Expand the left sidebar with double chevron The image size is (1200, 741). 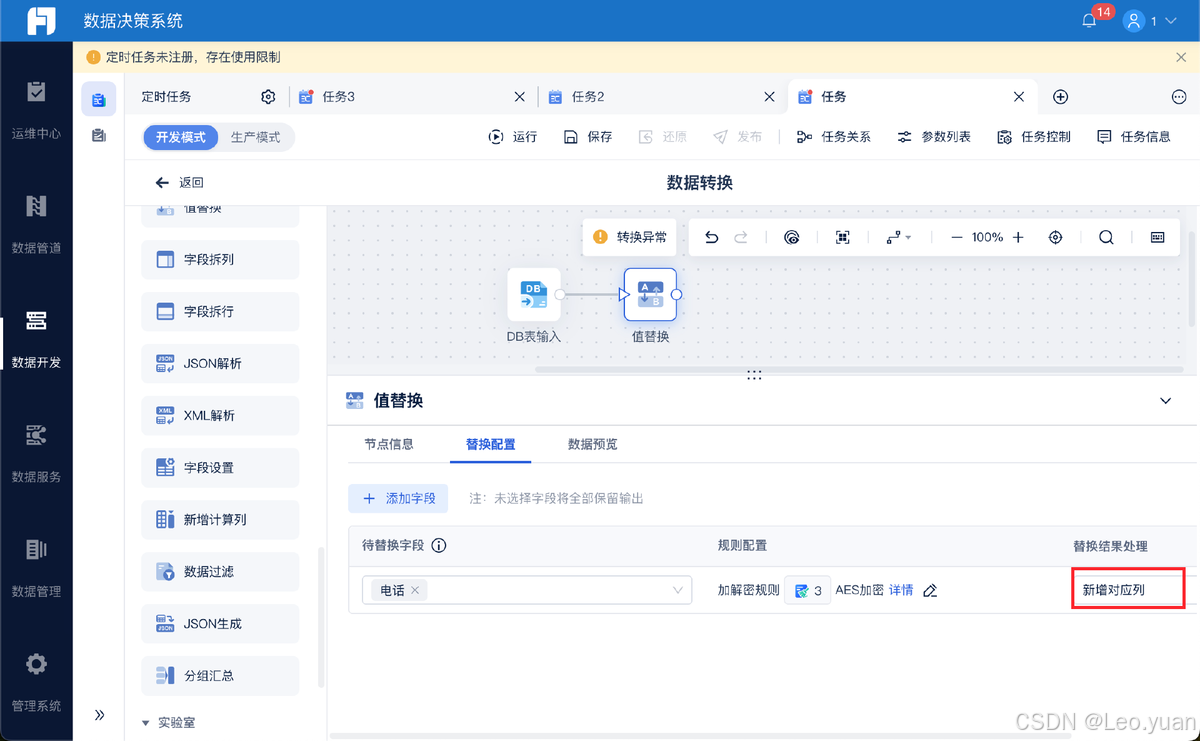(99, 715)
